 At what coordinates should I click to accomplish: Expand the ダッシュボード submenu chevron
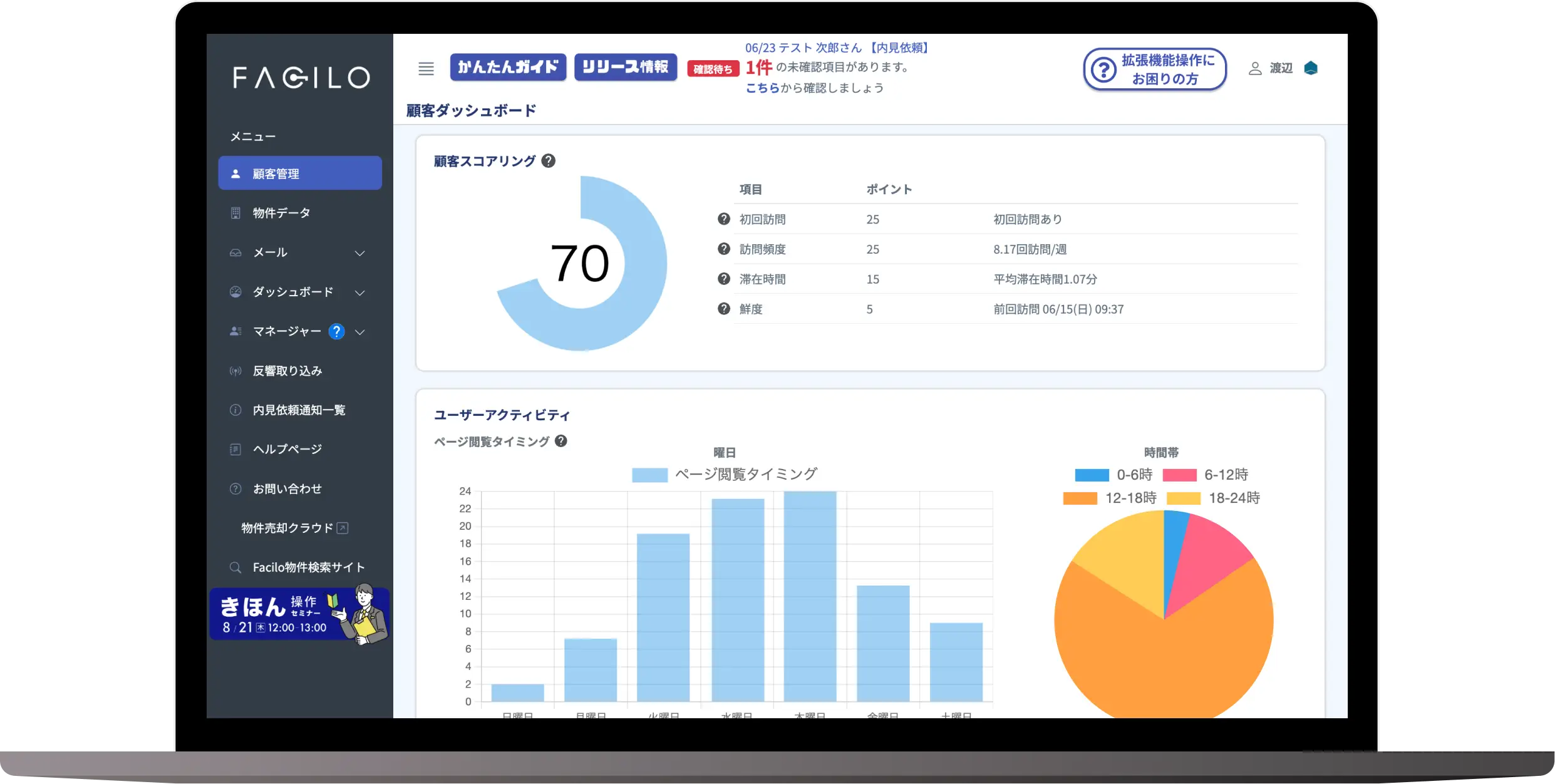point(359,292)
